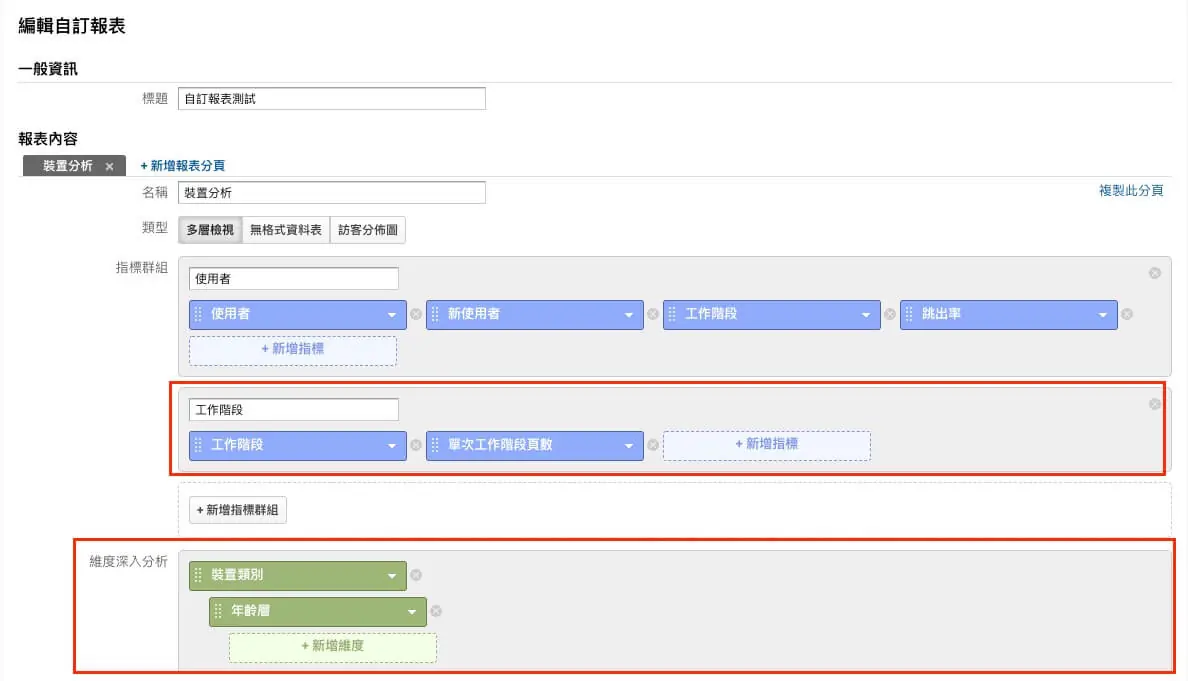The height and width of the screenshot is (681, 1188).
Task: Delete the 使用者 metric in the first group
Action: pyautogui.click(x=415, y=314)
